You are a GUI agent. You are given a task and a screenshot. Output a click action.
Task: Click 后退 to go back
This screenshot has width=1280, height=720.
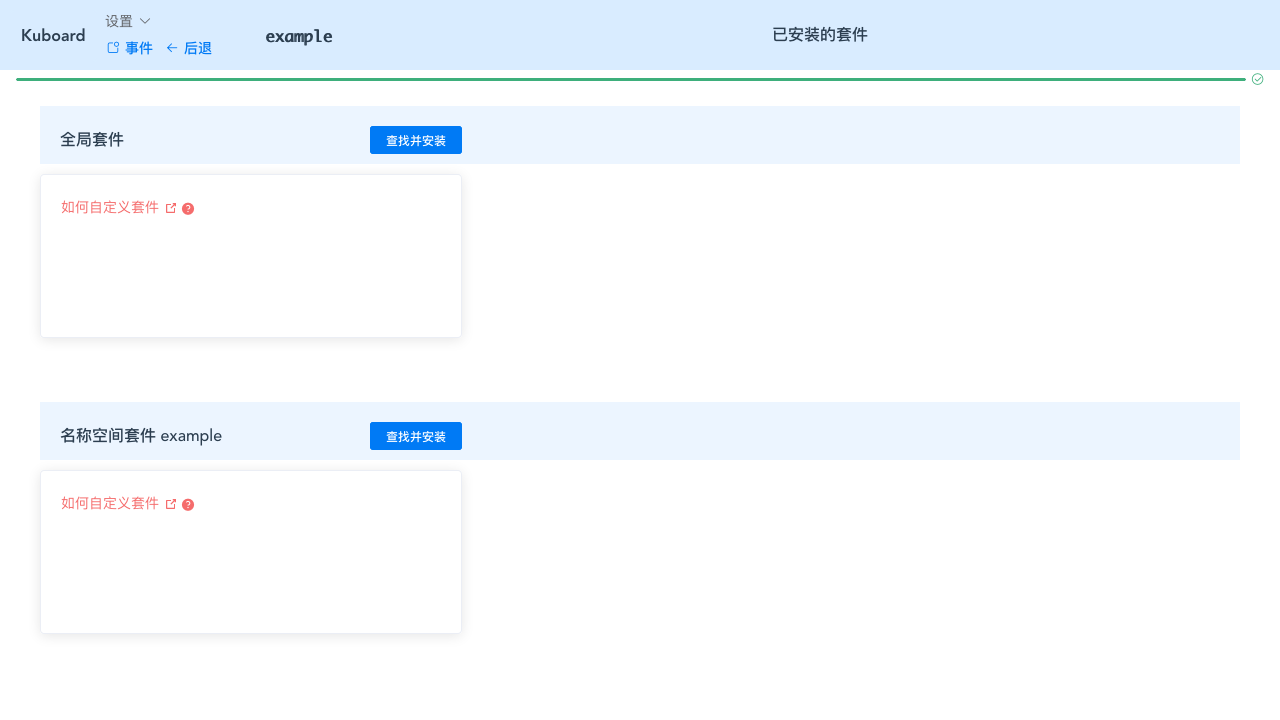coord(198,48)
